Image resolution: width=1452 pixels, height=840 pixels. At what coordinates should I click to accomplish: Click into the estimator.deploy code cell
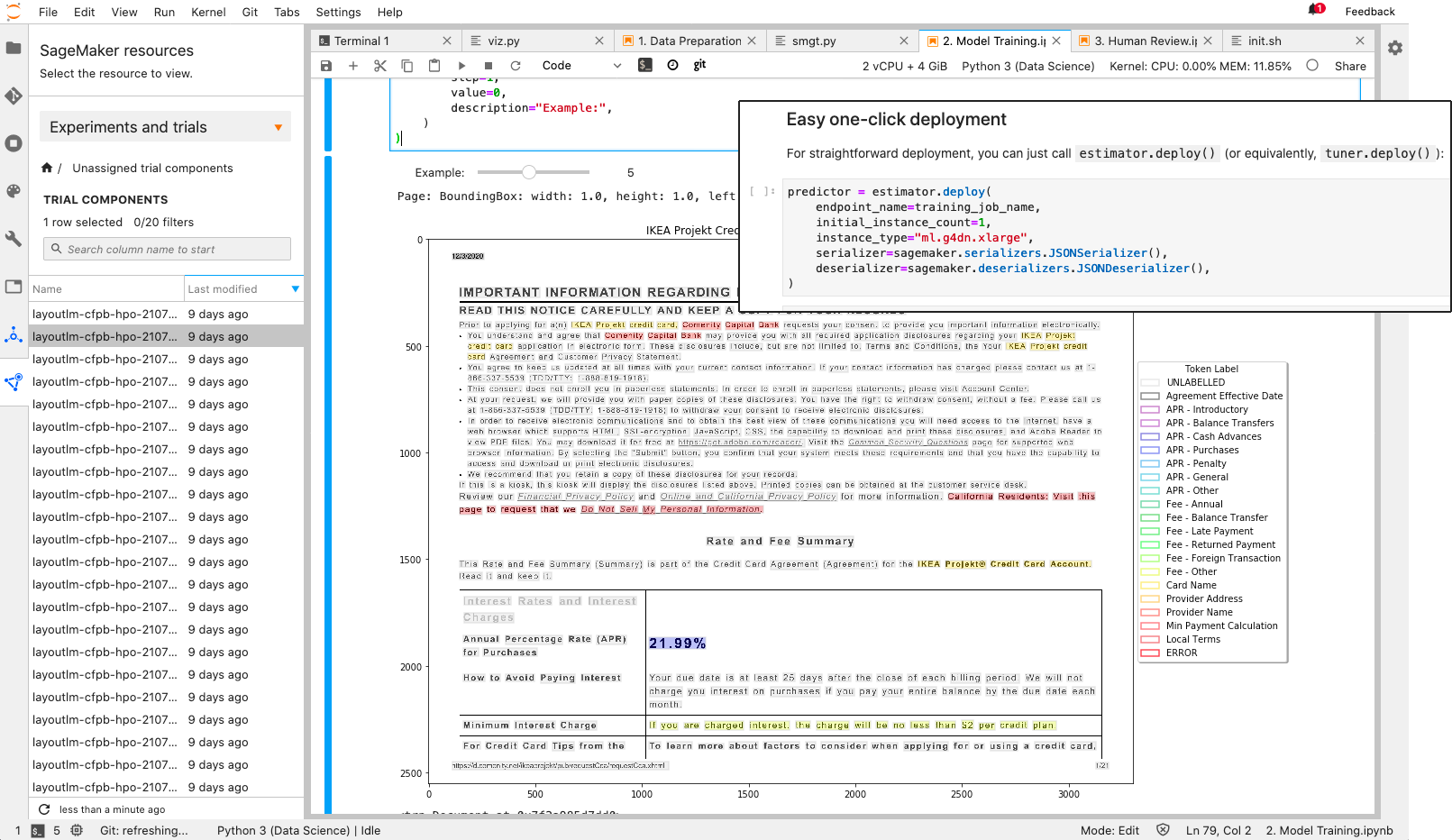click(x=1114, y=238)
